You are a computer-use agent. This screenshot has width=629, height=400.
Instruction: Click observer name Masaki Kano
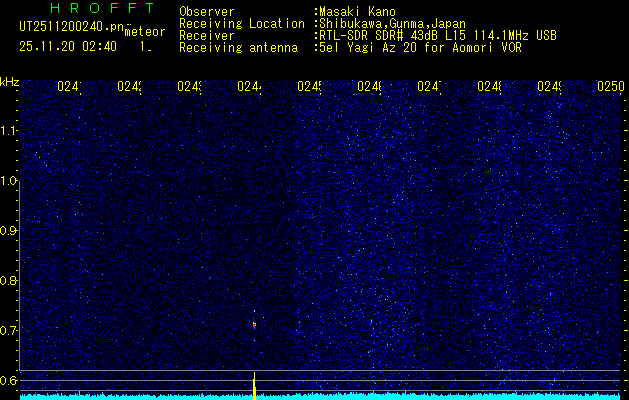pos(357,12)
